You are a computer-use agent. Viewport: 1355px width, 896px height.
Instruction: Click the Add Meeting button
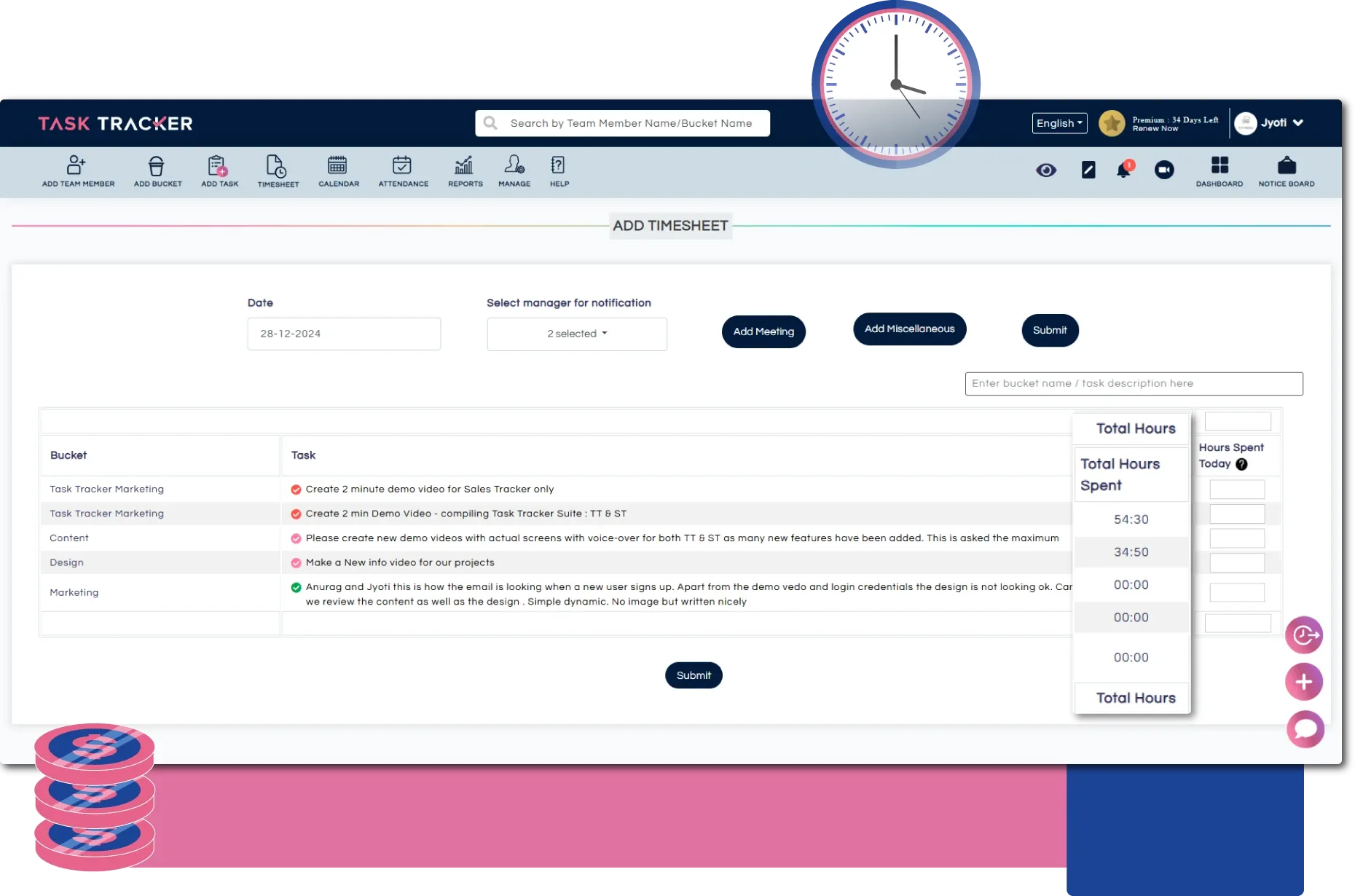pos(763,331)
